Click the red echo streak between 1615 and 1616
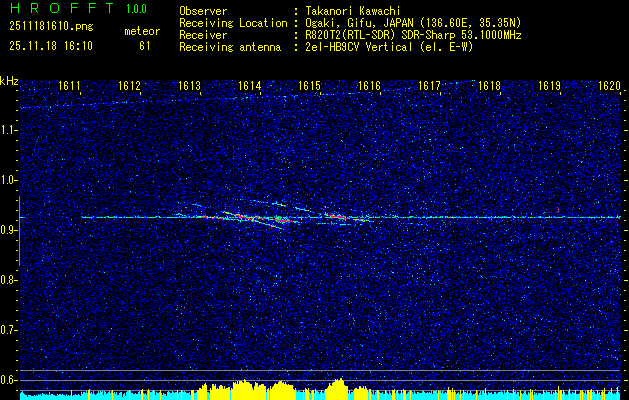This screenshot has height=400, width=629. pyautogui.click(x=337, y=217)
